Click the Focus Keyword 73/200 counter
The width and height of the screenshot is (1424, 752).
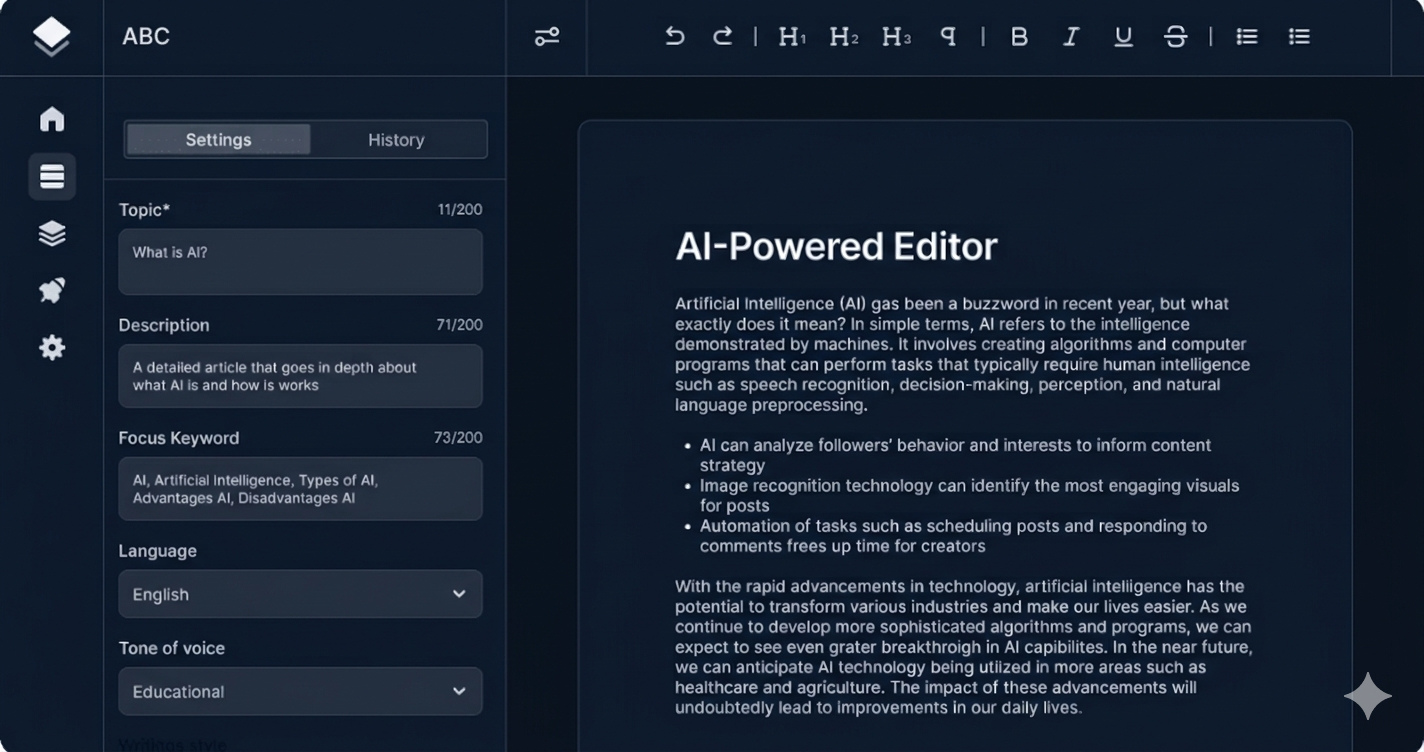[x=459, y=438]
